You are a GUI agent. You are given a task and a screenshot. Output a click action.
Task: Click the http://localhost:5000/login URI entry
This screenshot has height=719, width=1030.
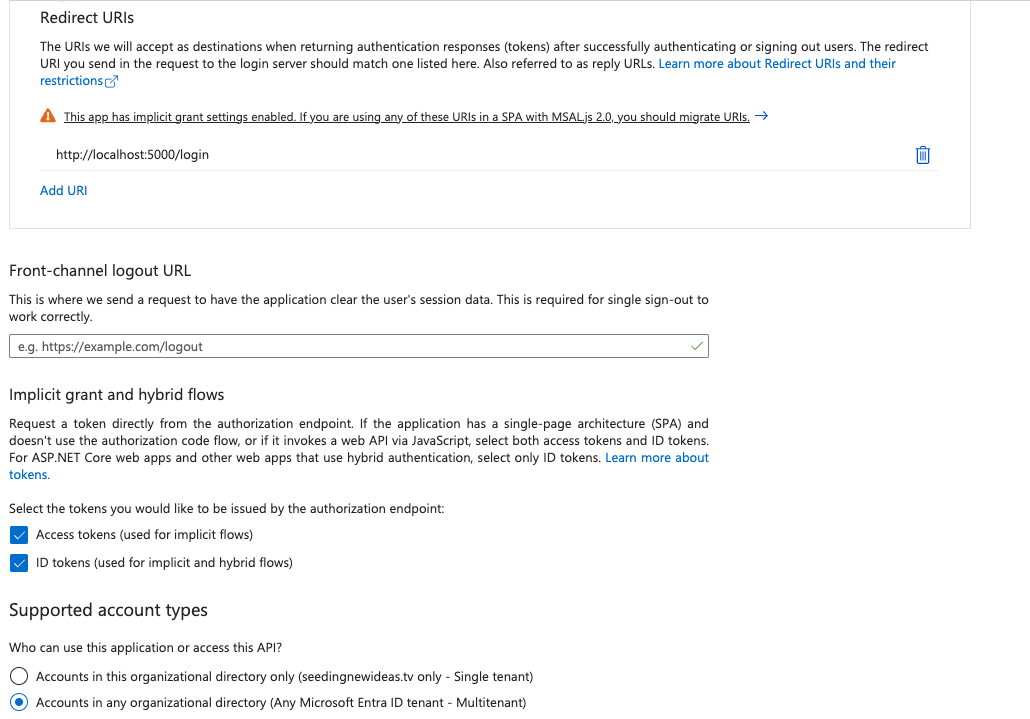[x=132, y=155]
